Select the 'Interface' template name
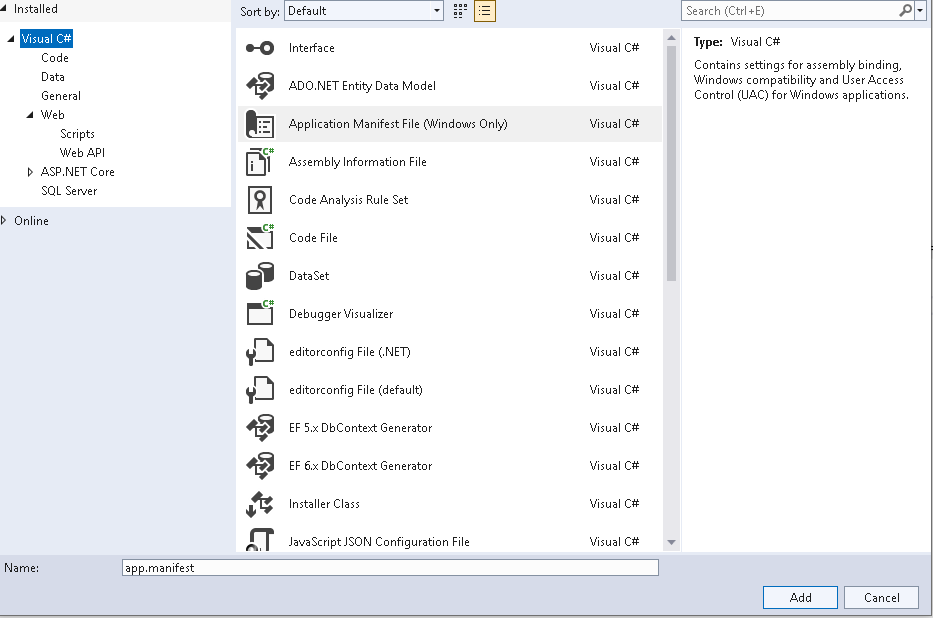 (x=312, y=48)
